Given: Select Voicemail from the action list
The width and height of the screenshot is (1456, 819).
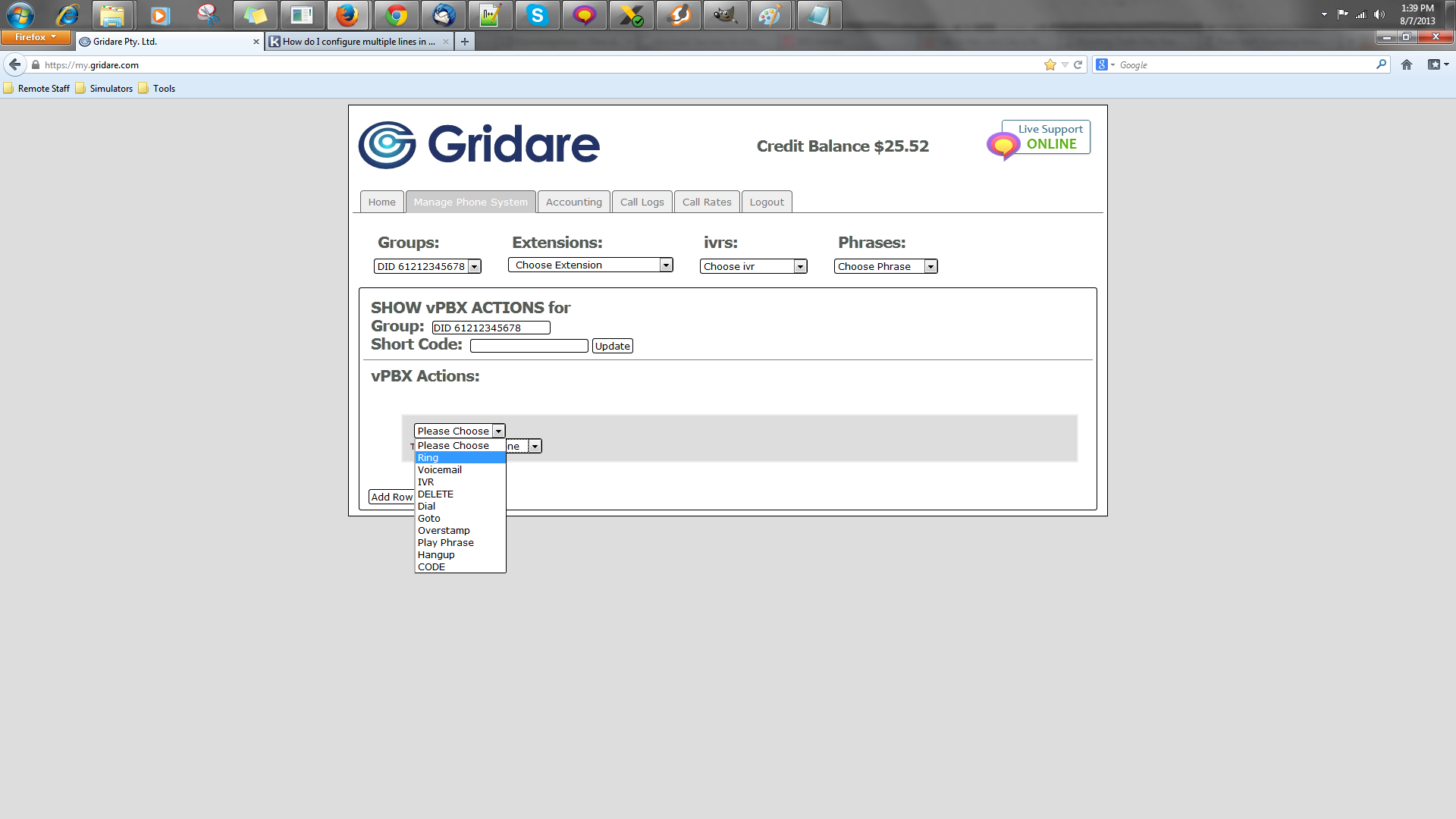Looking at the screenshot, I should tap(440, 469).
